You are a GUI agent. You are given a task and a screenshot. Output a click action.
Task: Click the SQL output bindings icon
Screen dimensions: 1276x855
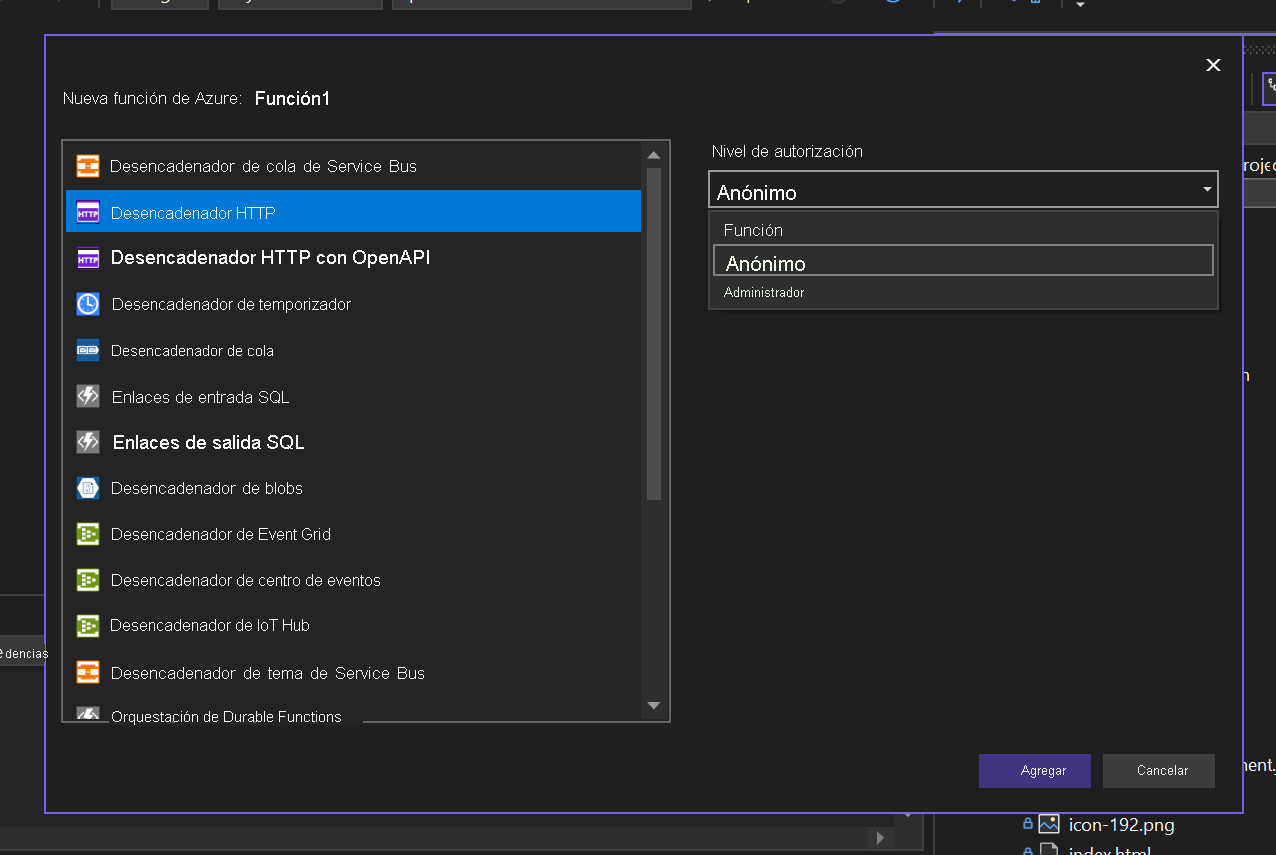88,442
